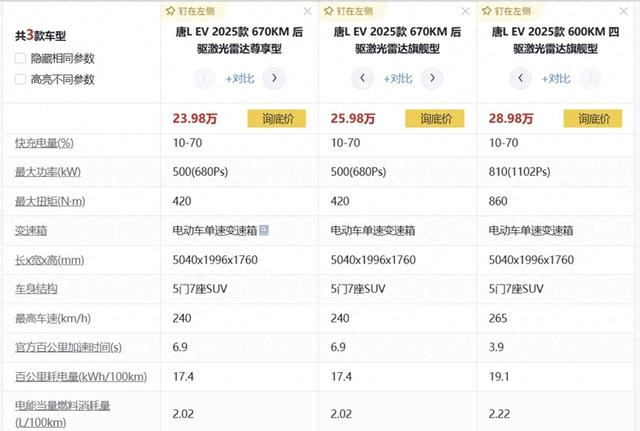Pin the 670KM 旗舰型 column to the left
Screen dimensions: 640x431
[348, 11]
